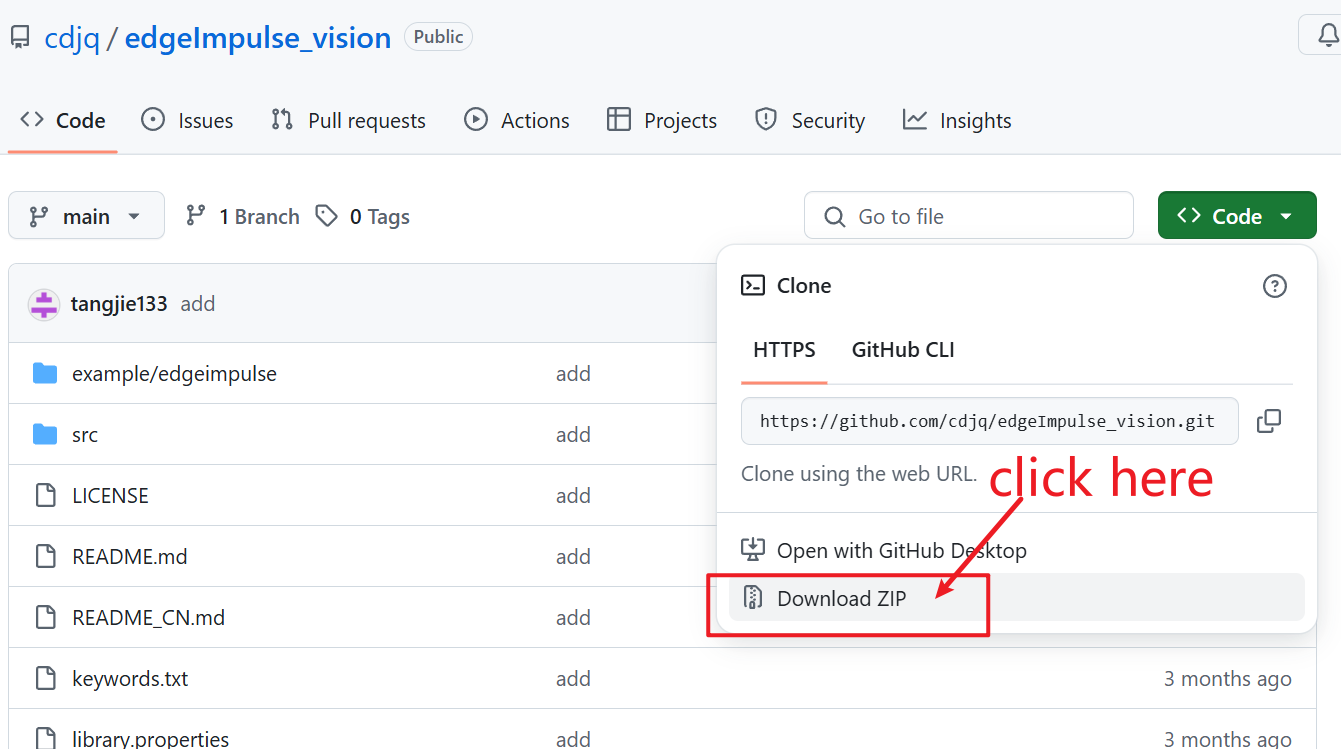The height and width of the screenshot is (749, 1341).
Task: Click the help icon in the Clone panel
Action: 1275,286
